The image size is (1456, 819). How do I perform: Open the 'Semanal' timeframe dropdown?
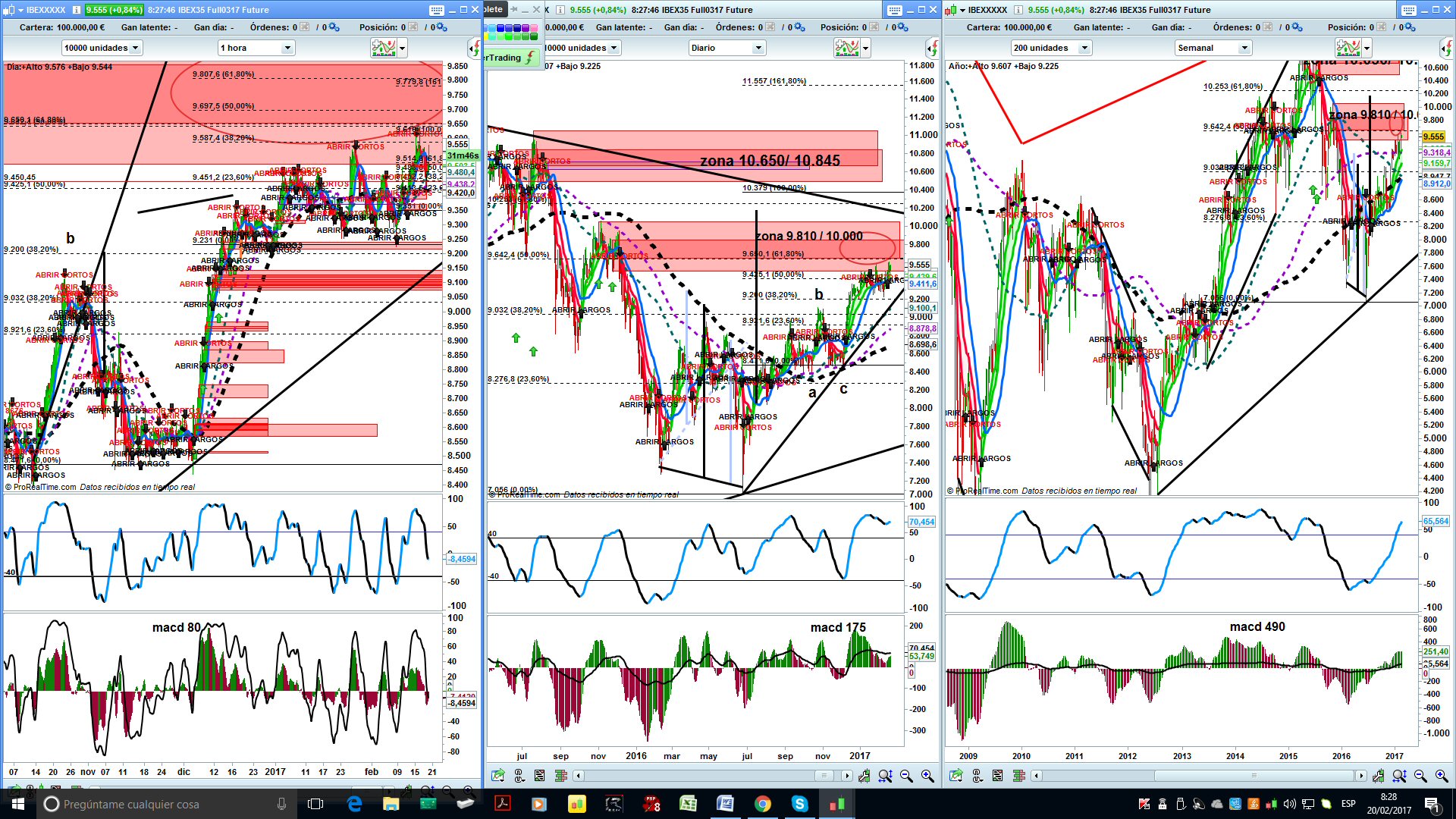pyautogui.click(x=1213, y=48)
